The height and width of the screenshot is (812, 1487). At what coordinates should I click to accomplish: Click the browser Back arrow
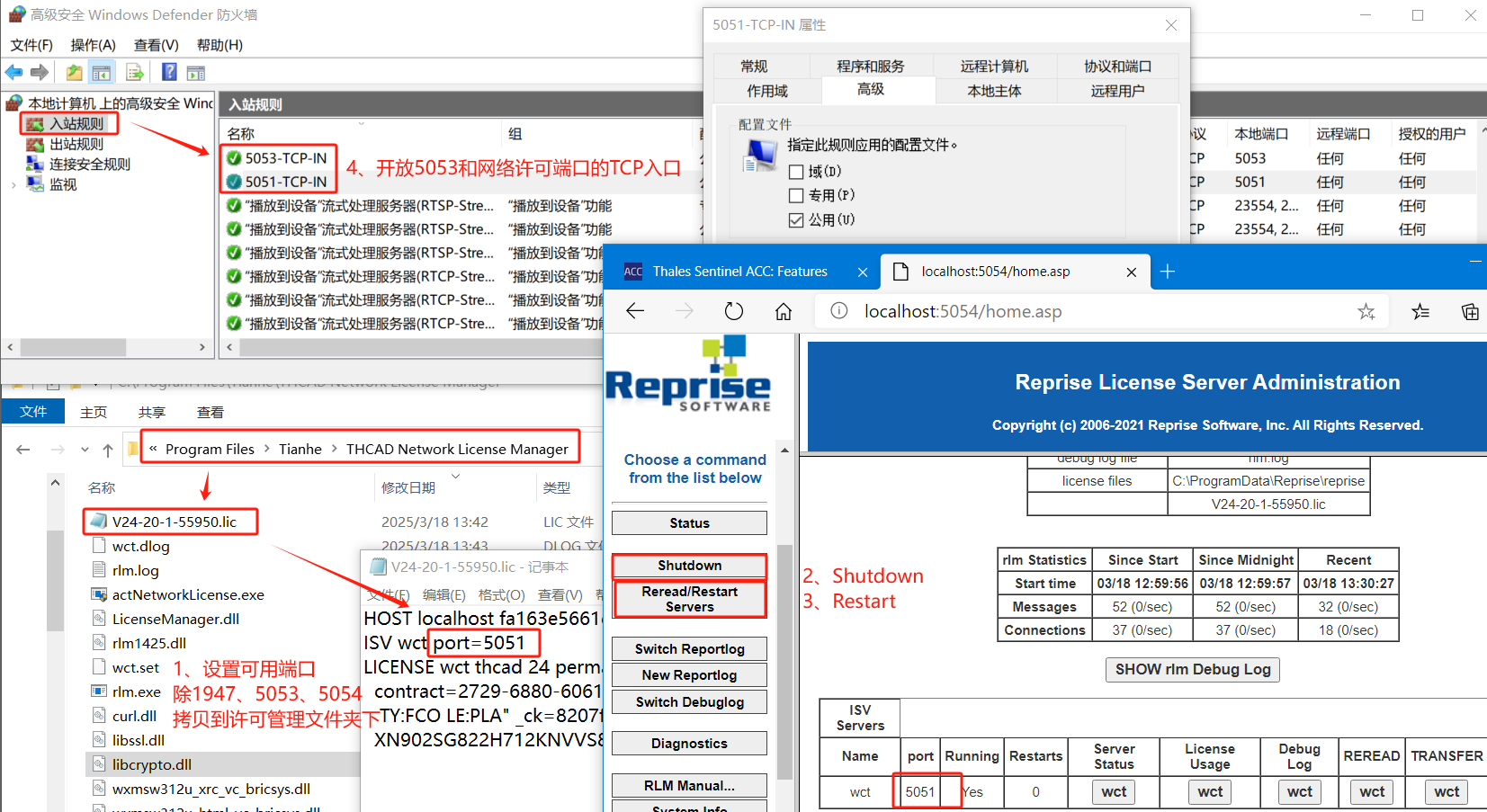click(635, 311)
